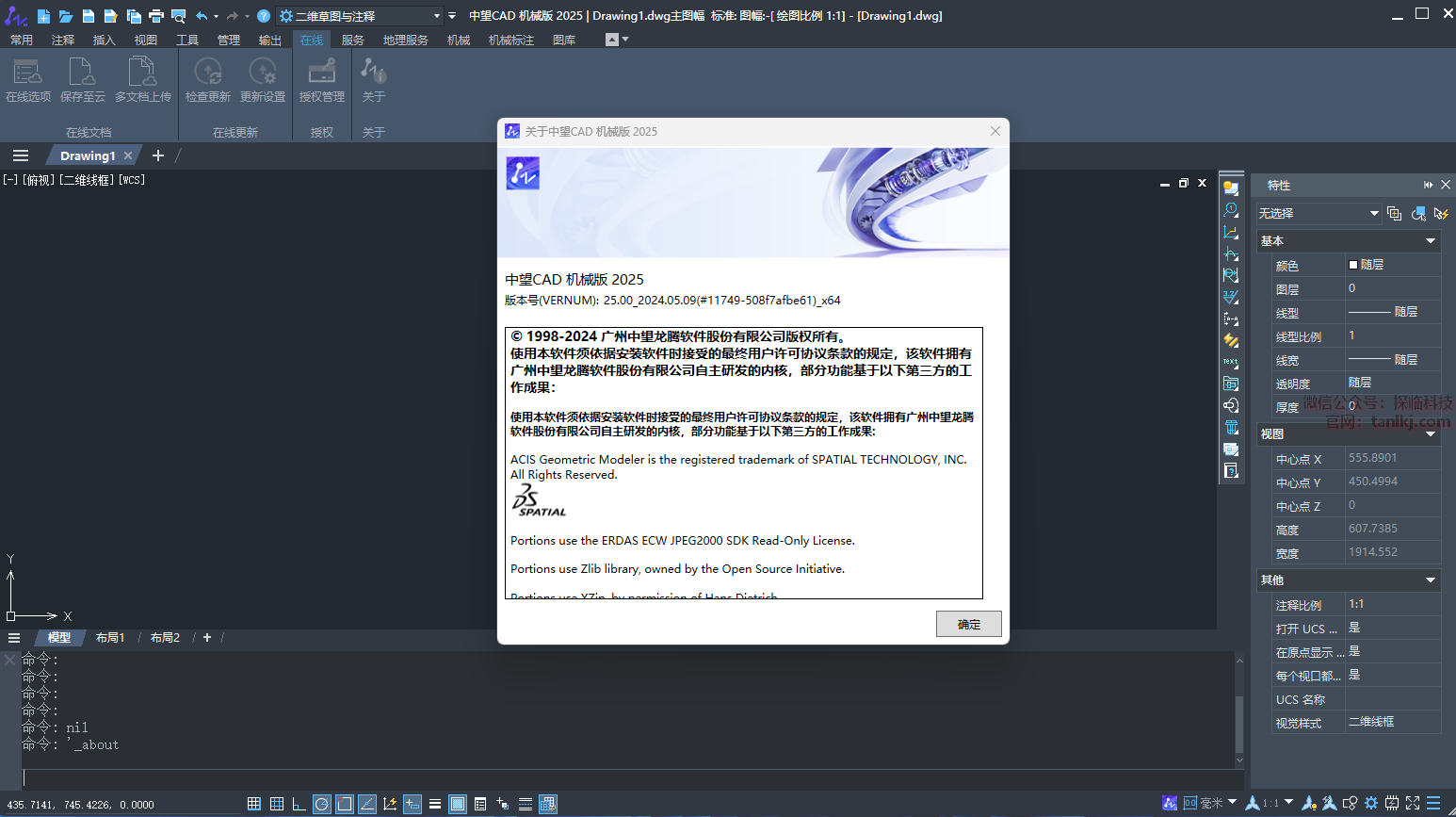Open the document tabs hamburger menu

click(x=21, y=155)
